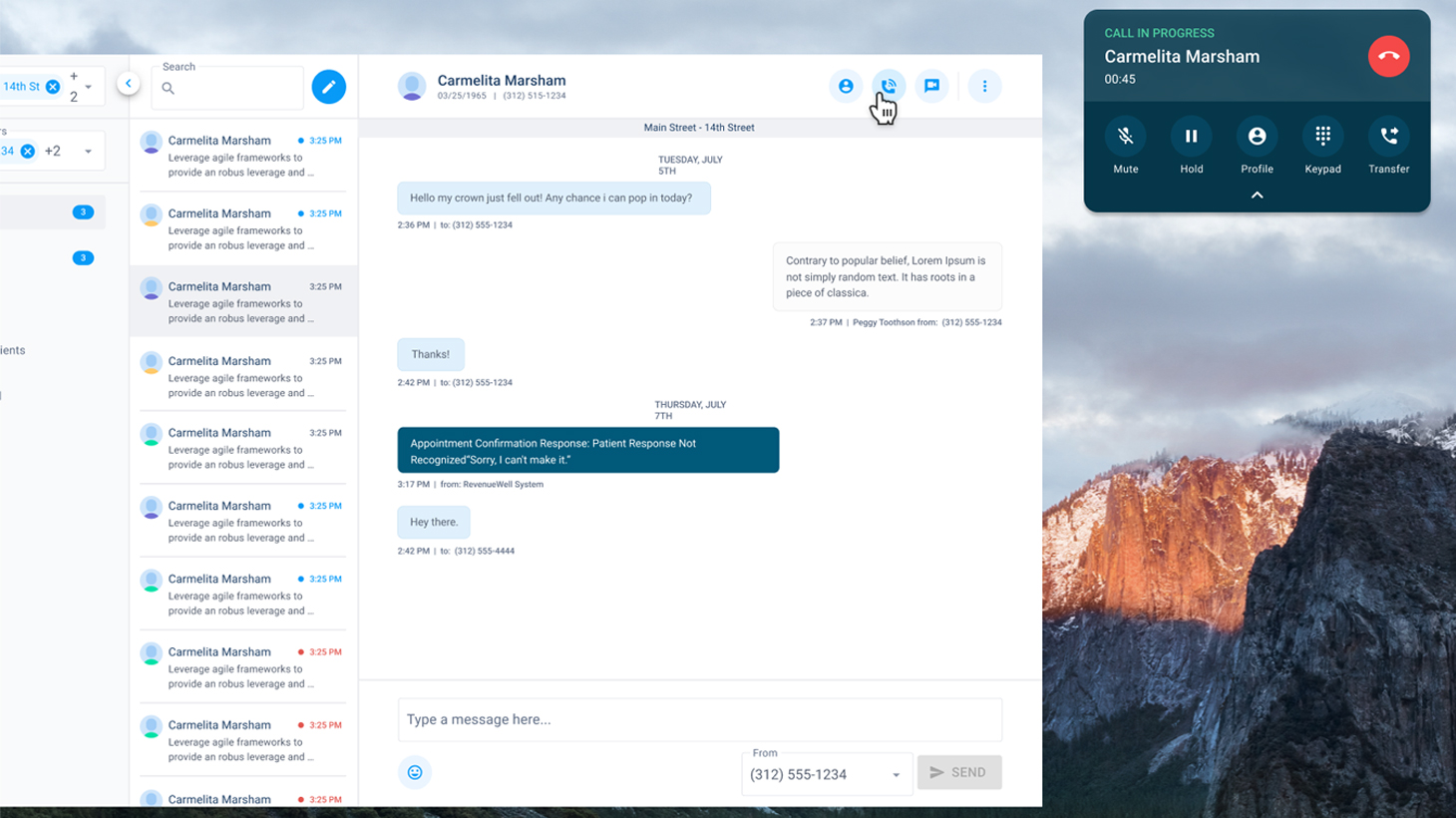Open the three-dot more options menu
1456x818 pixels.
984,87
